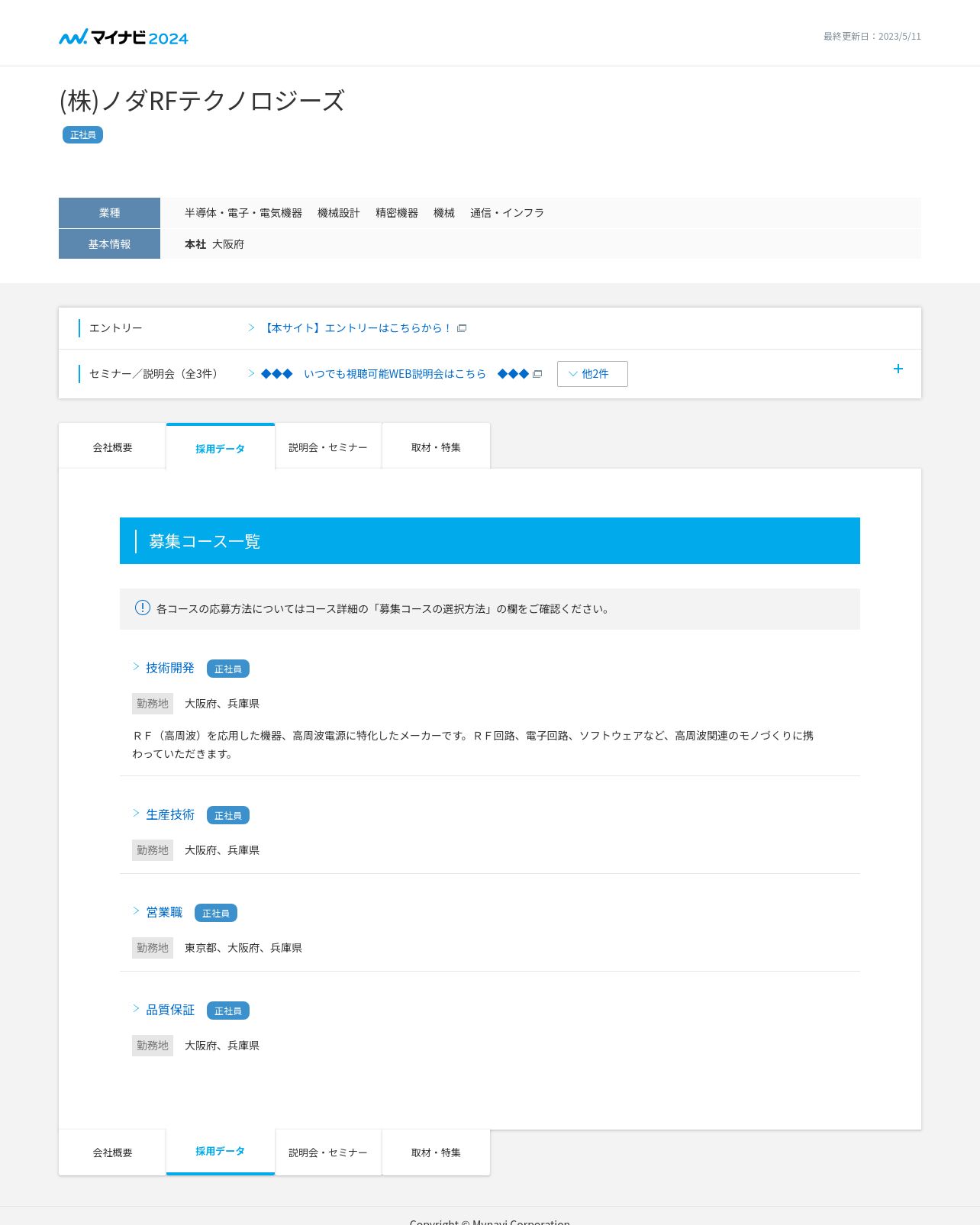The width and height of the screenshot is (980, 1225).
Task: Click the 技術開発 description paragraph
Action: click(x=473, y=745)
